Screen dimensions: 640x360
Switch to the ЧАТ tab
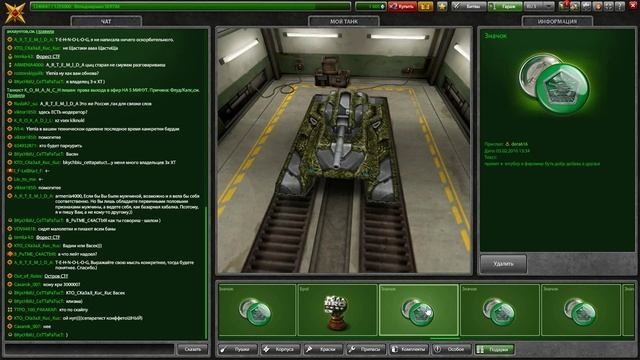point(106,21)
